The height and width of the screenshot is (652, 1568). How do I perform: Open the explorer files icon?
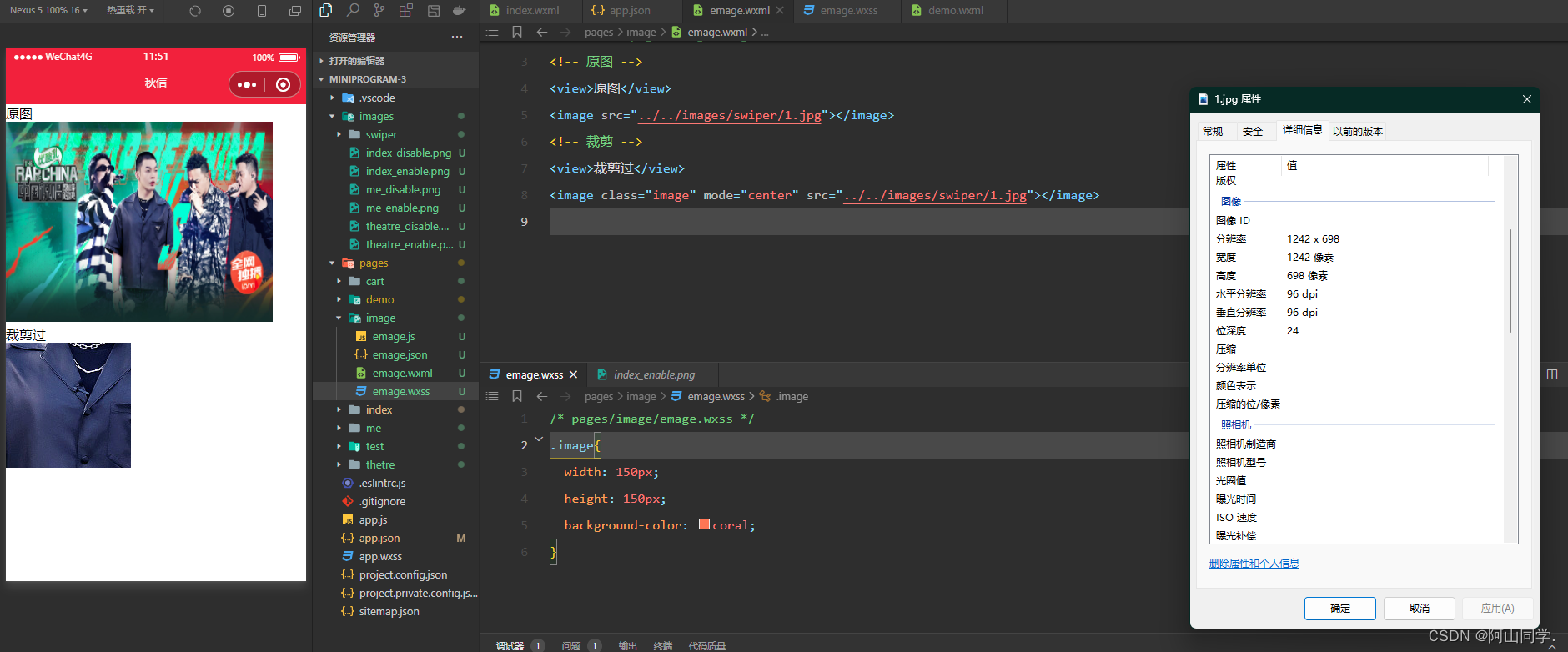[x=326, y=10]
